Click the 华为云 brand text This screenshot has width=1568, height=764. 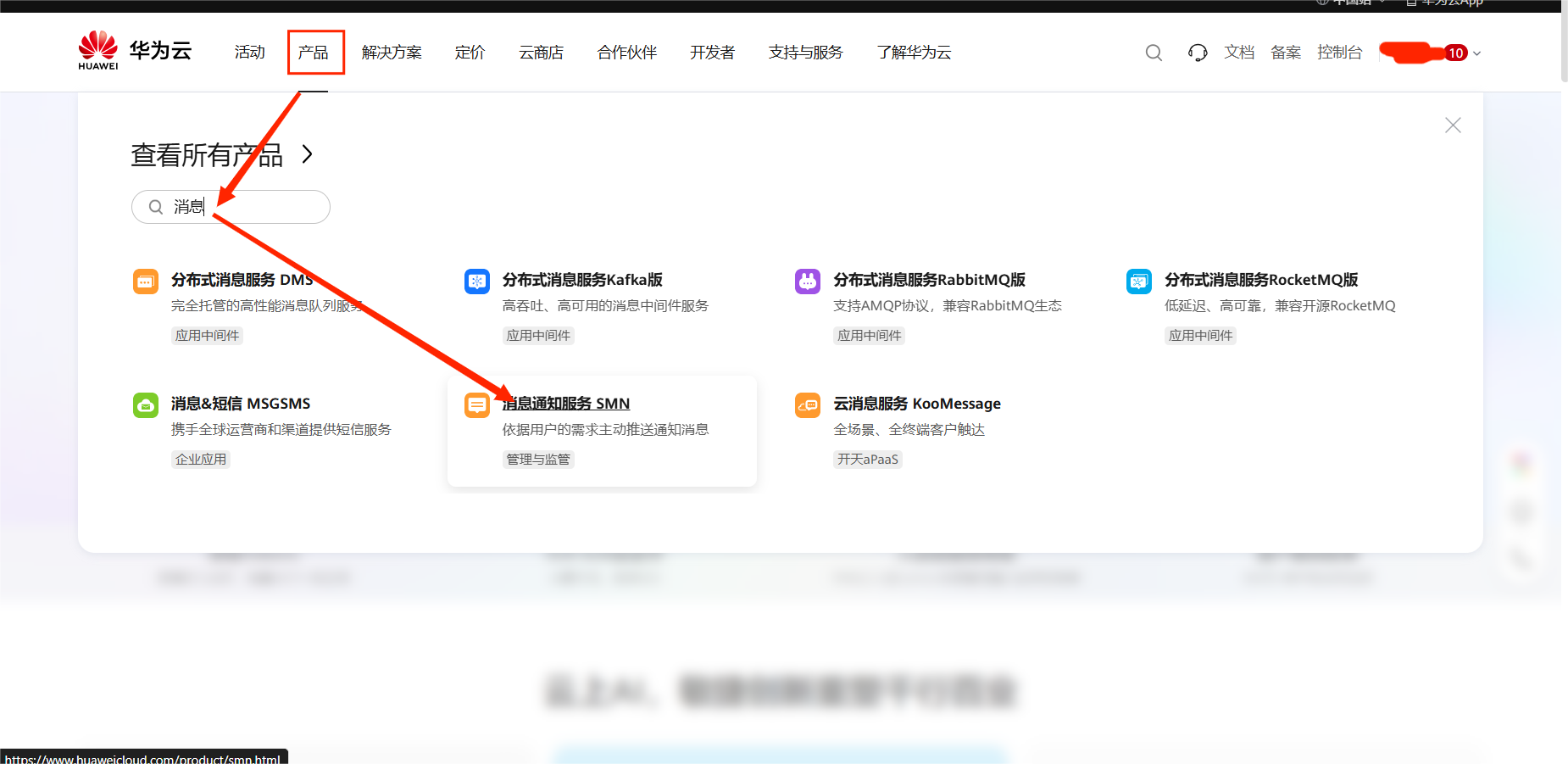(161, 51)
